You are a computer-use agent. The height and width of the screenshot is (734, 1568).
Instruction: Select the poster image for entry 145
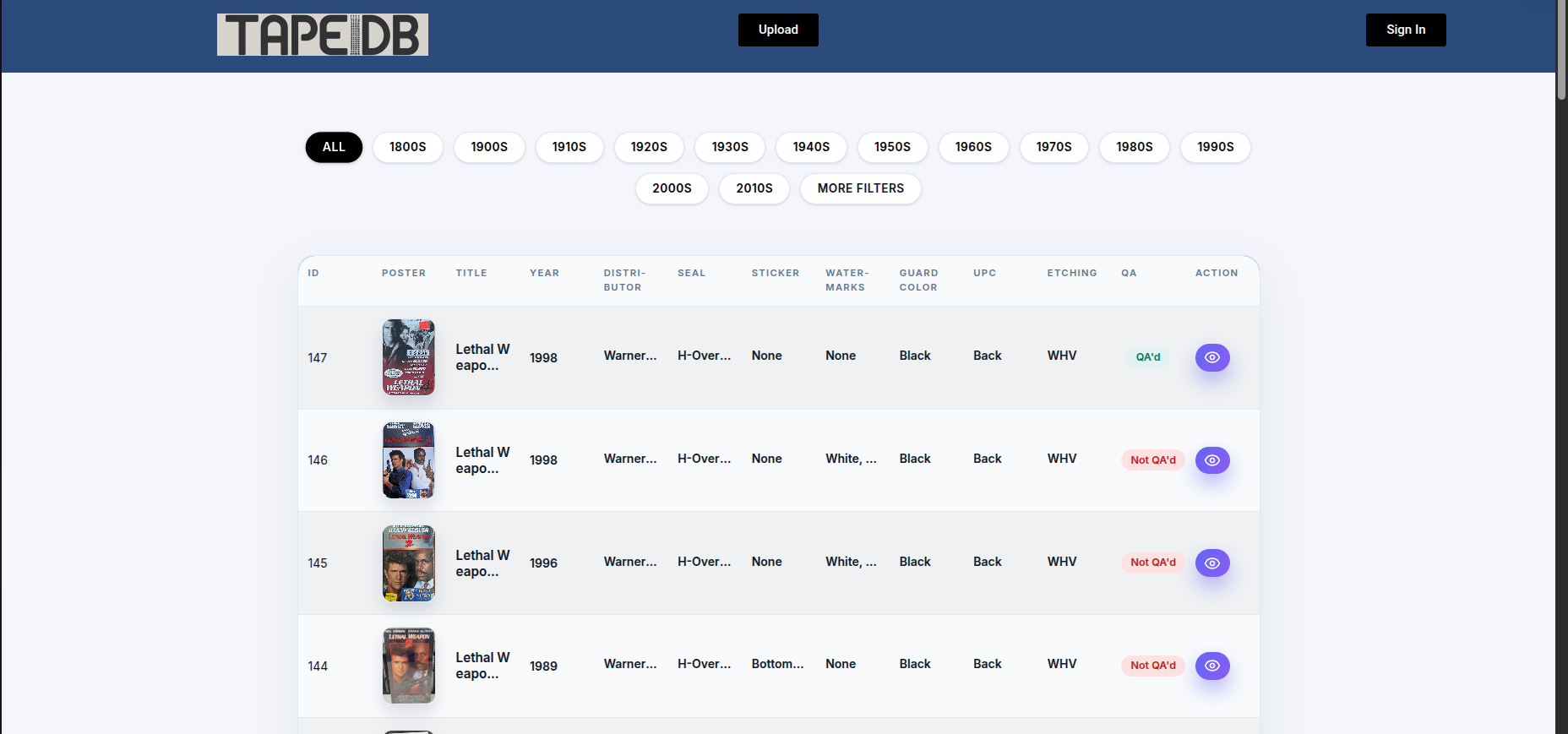point(408,563)
